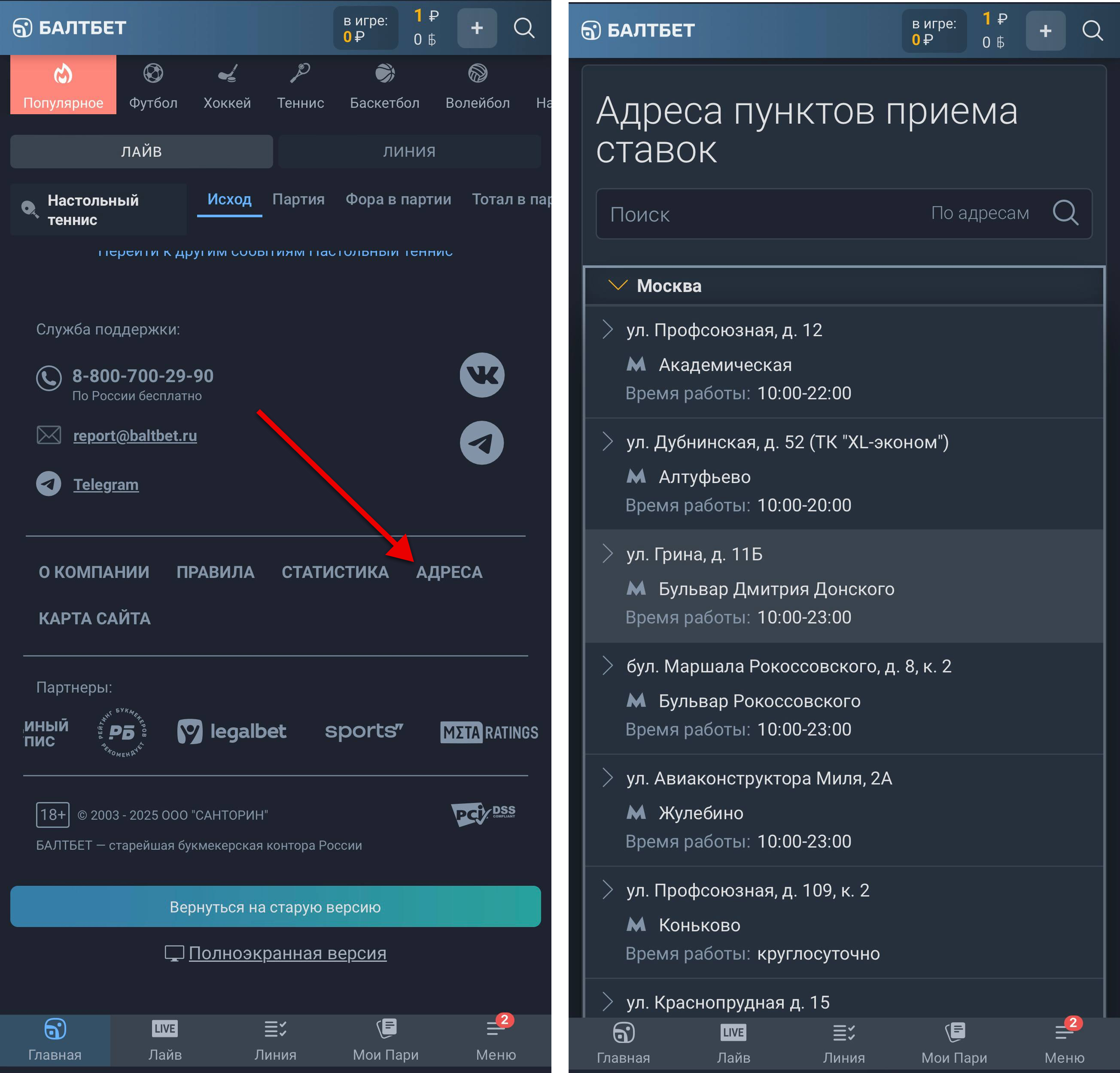Open the АДРЕСА footer link

click(x=449, y=572)
